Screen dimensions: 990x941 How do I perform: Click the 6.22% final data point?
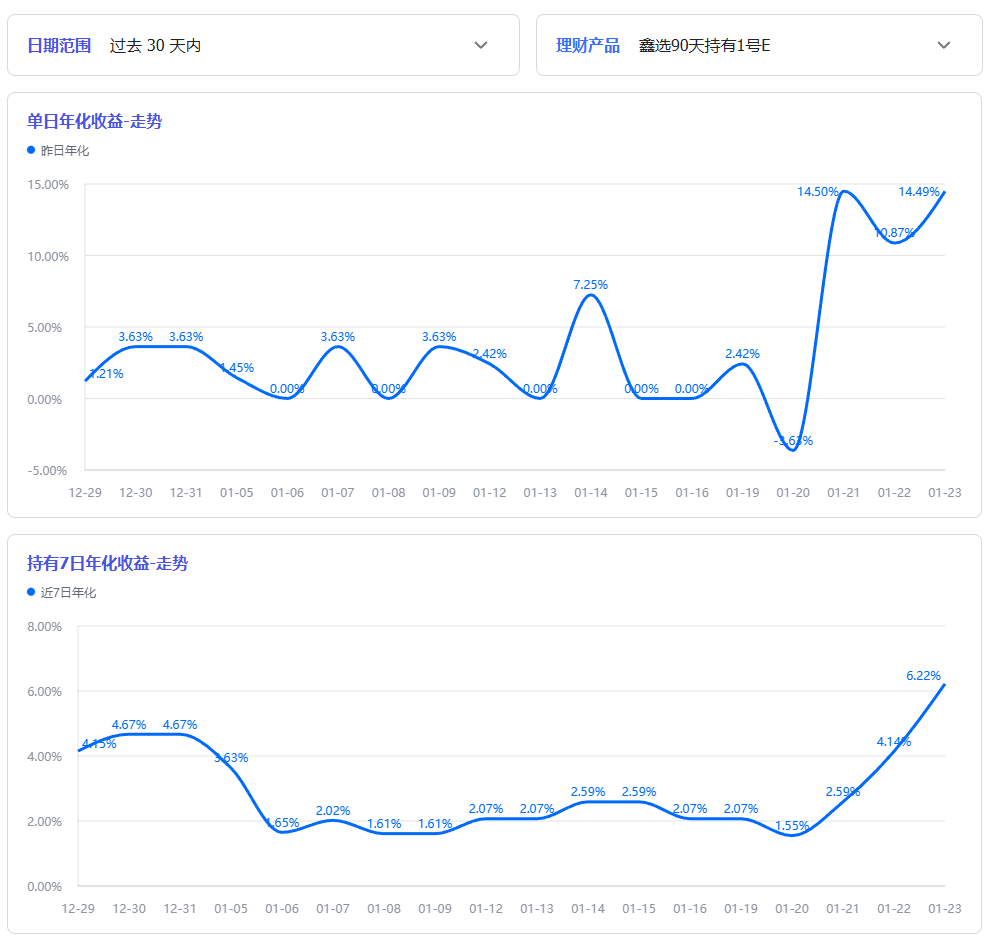944,685
